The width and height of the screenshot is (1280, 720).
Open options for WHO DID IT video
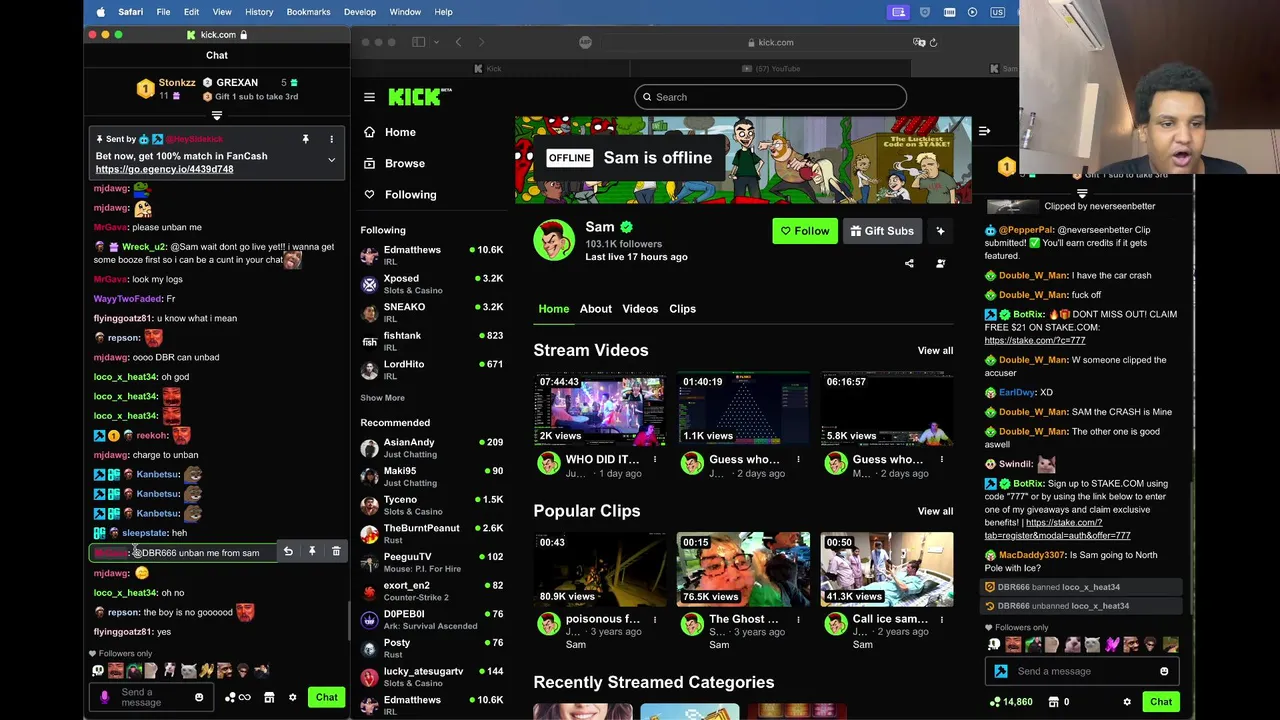pyautogui.click(x=655, y=460)
